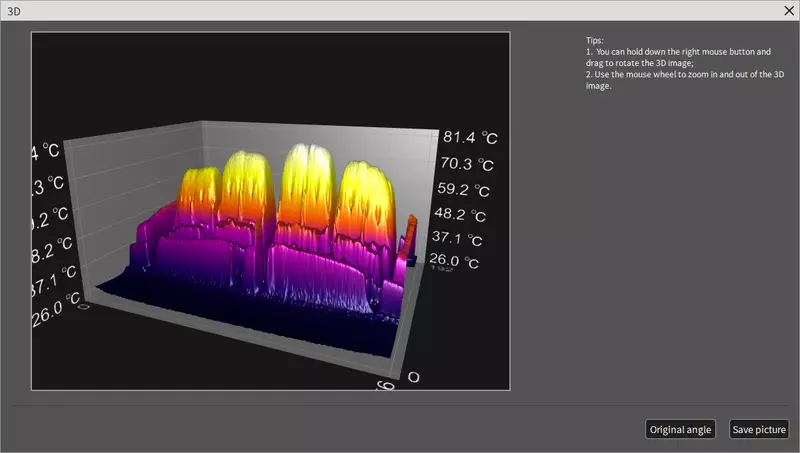Click the 70.3 °C axis label
The image size is (800, 453).
click(468, 164)
